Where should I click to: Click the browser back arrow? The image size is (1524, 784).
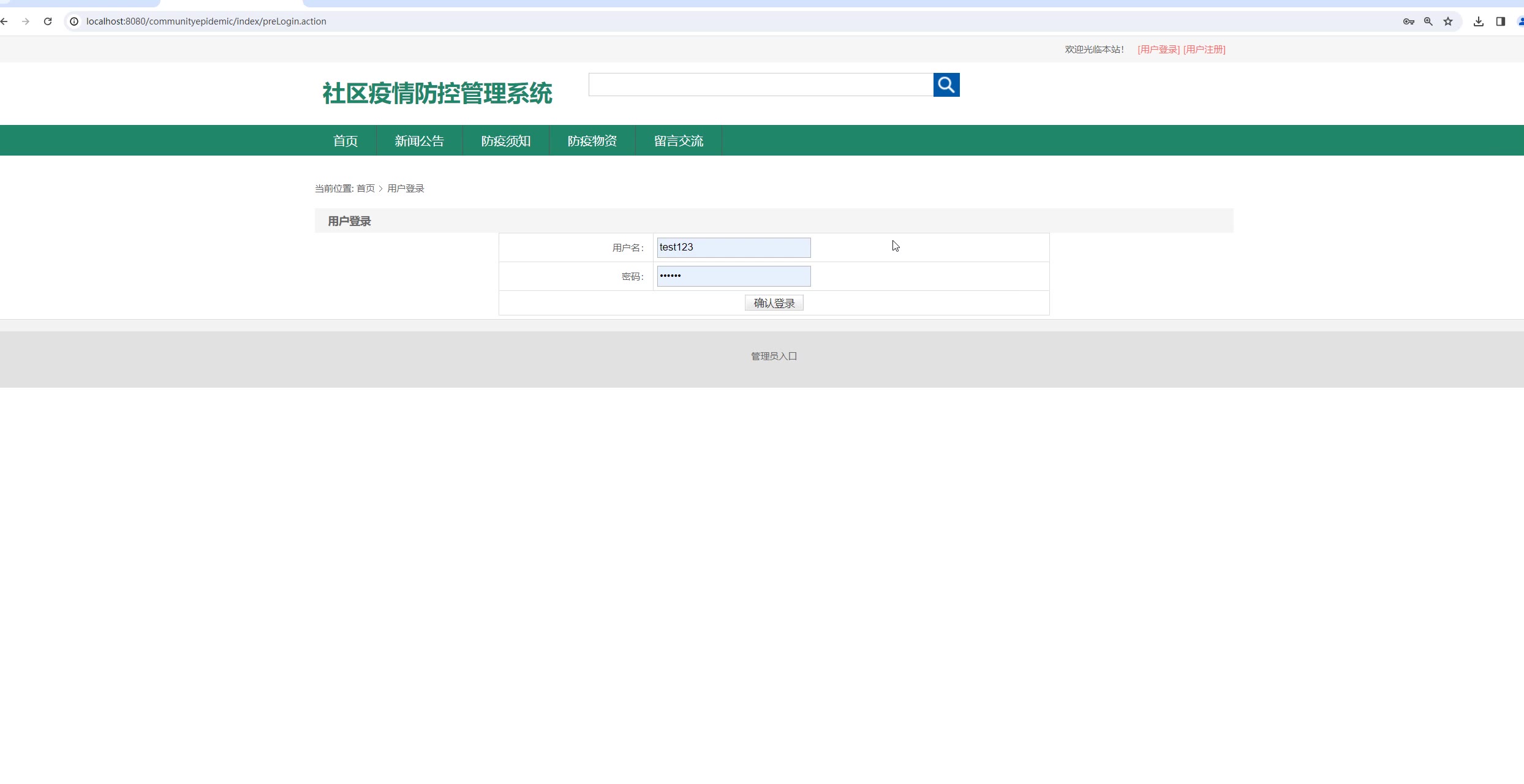click(4, 21)
